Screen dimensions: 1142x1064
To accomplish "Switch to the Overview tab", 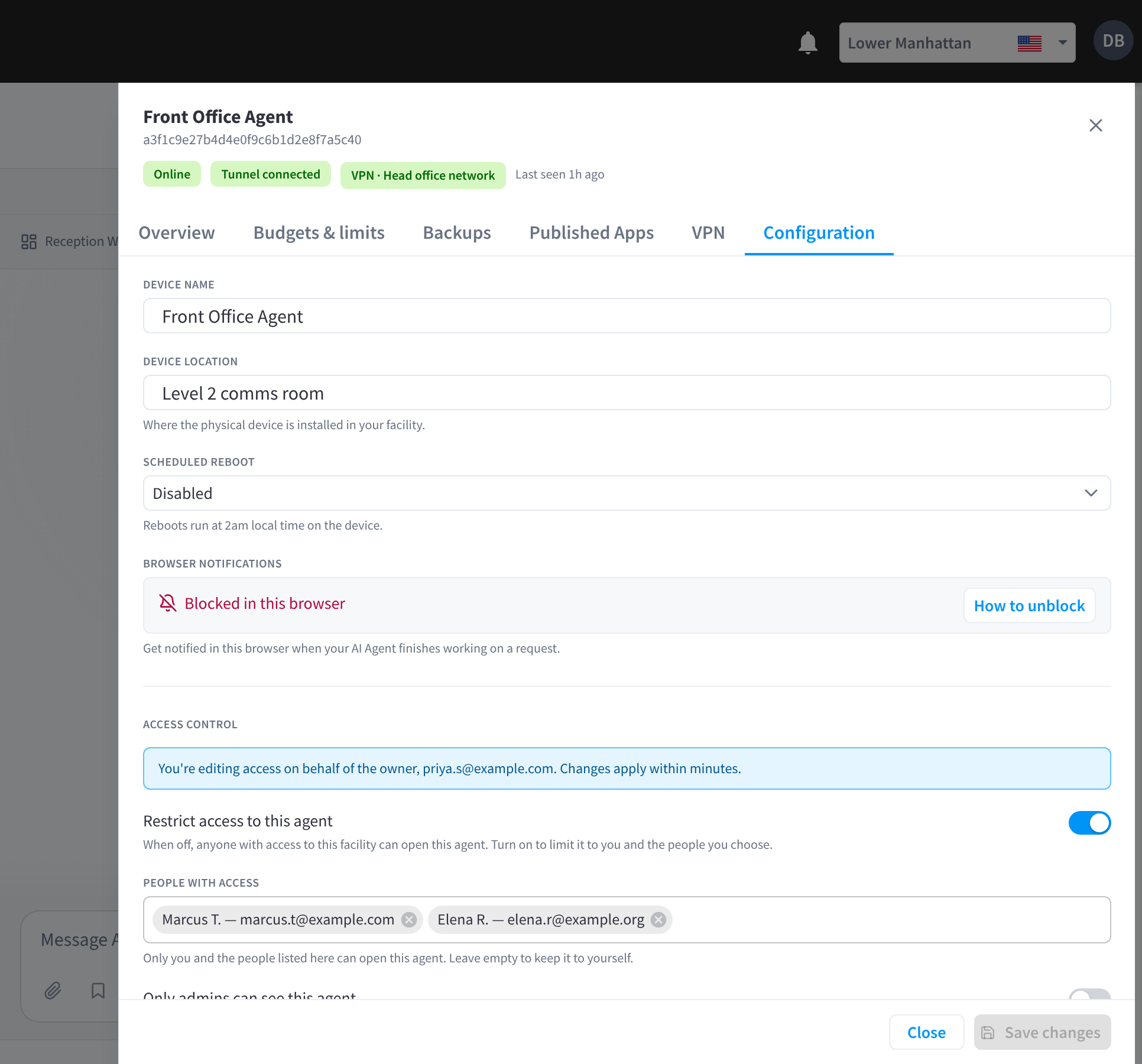I will tap(177, 232).
